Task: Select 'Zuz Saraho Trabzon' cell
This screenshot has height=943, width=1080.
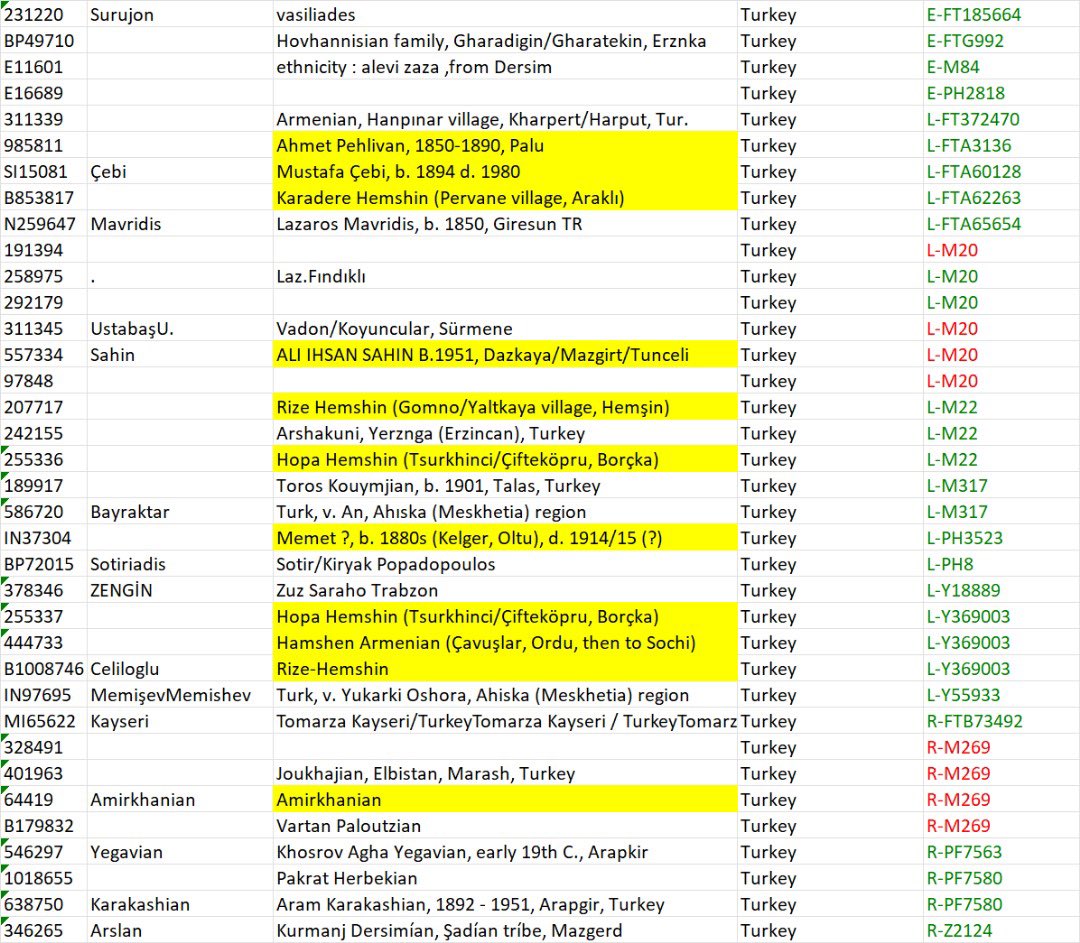Action: coord(505,590)
